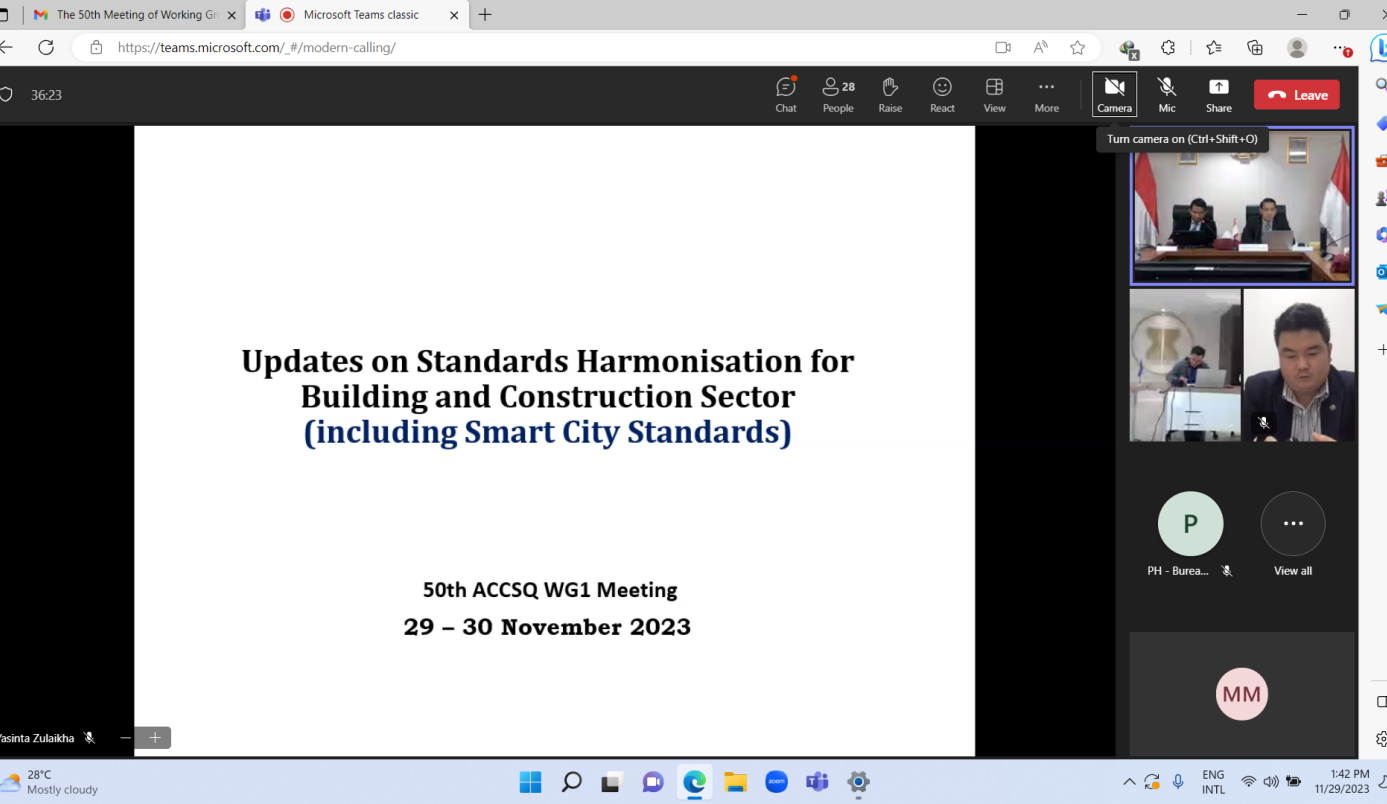Open the Bing Copilot sidebar button
1387x804 pixels.
1378,47
